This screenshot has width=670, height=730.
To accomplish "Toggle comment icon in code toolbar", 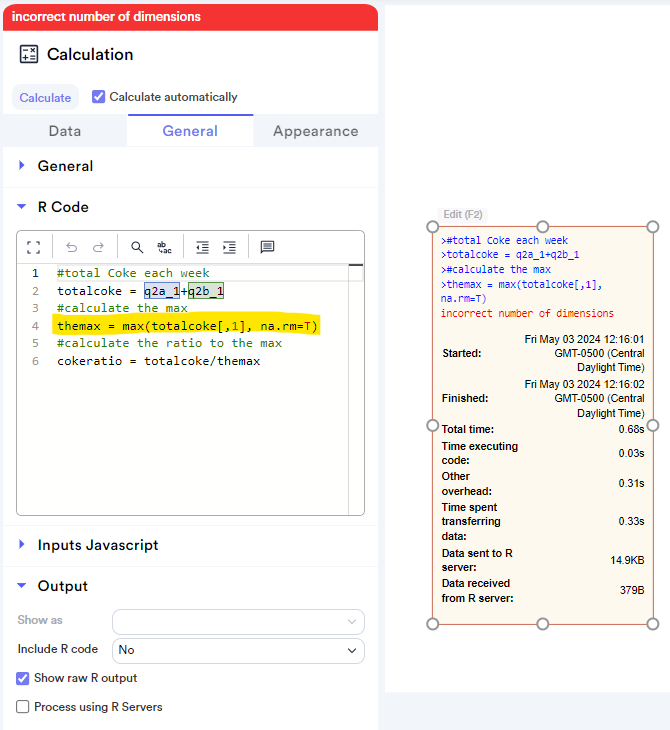I will pos(267,247).
